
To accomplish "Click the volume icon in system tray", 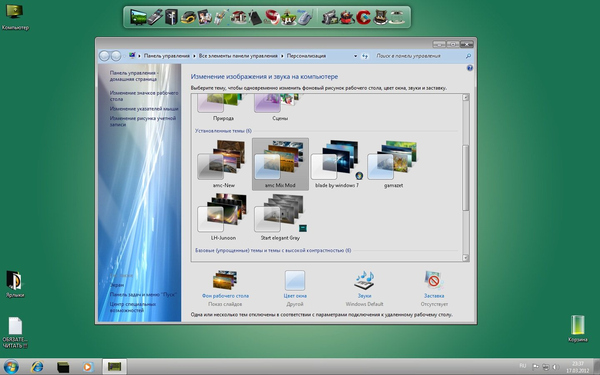I will click(555, 367).
